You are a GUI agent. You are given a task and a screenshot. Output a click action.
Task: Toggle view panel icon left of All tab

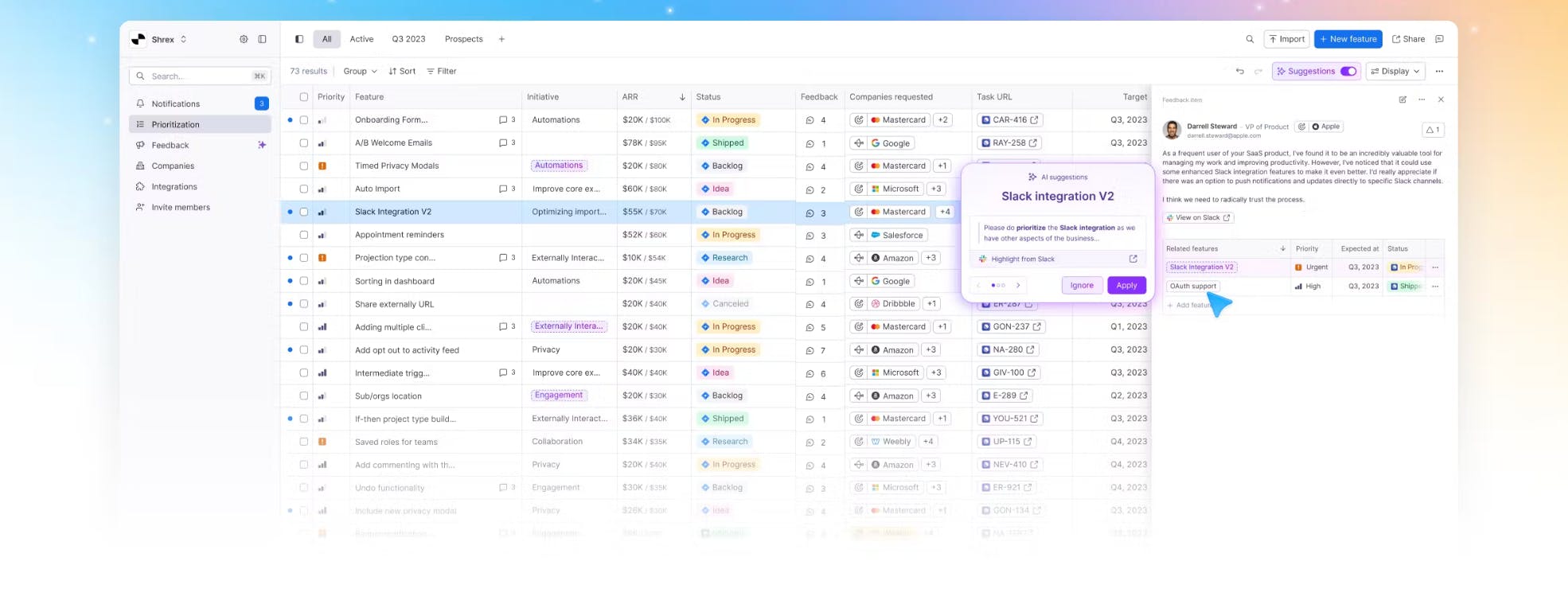[299, 39]
